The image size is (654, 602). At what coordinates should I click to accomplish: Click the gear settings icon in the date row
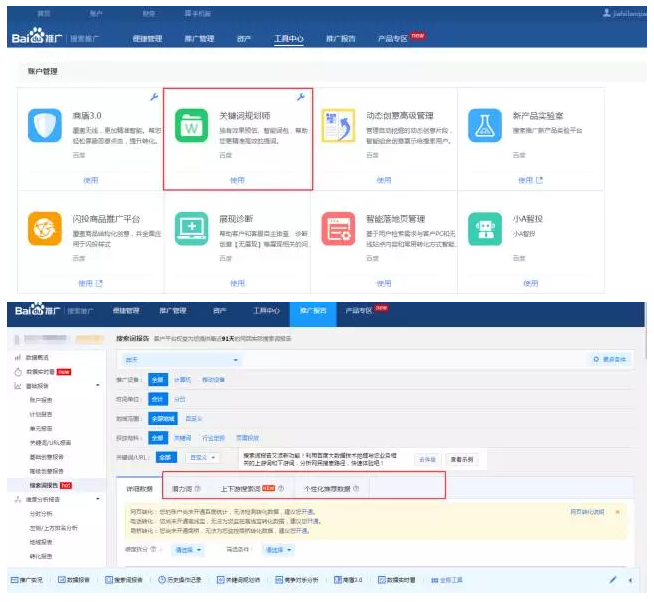[x=596, y=359]
